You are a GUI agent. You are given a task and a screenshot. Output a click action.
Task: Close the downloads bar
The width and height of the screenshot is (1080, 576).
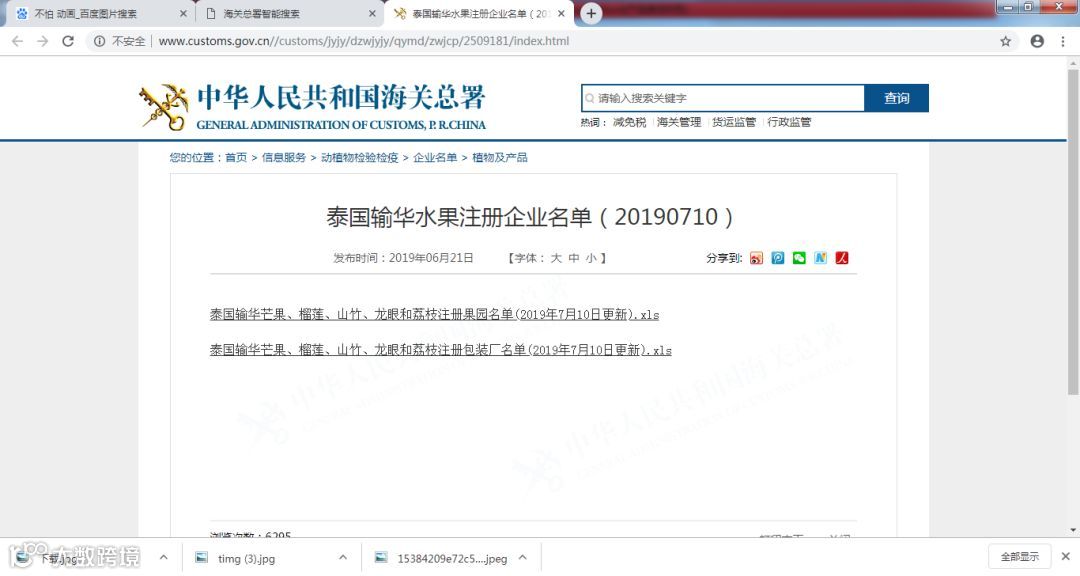pos(1066,557)
